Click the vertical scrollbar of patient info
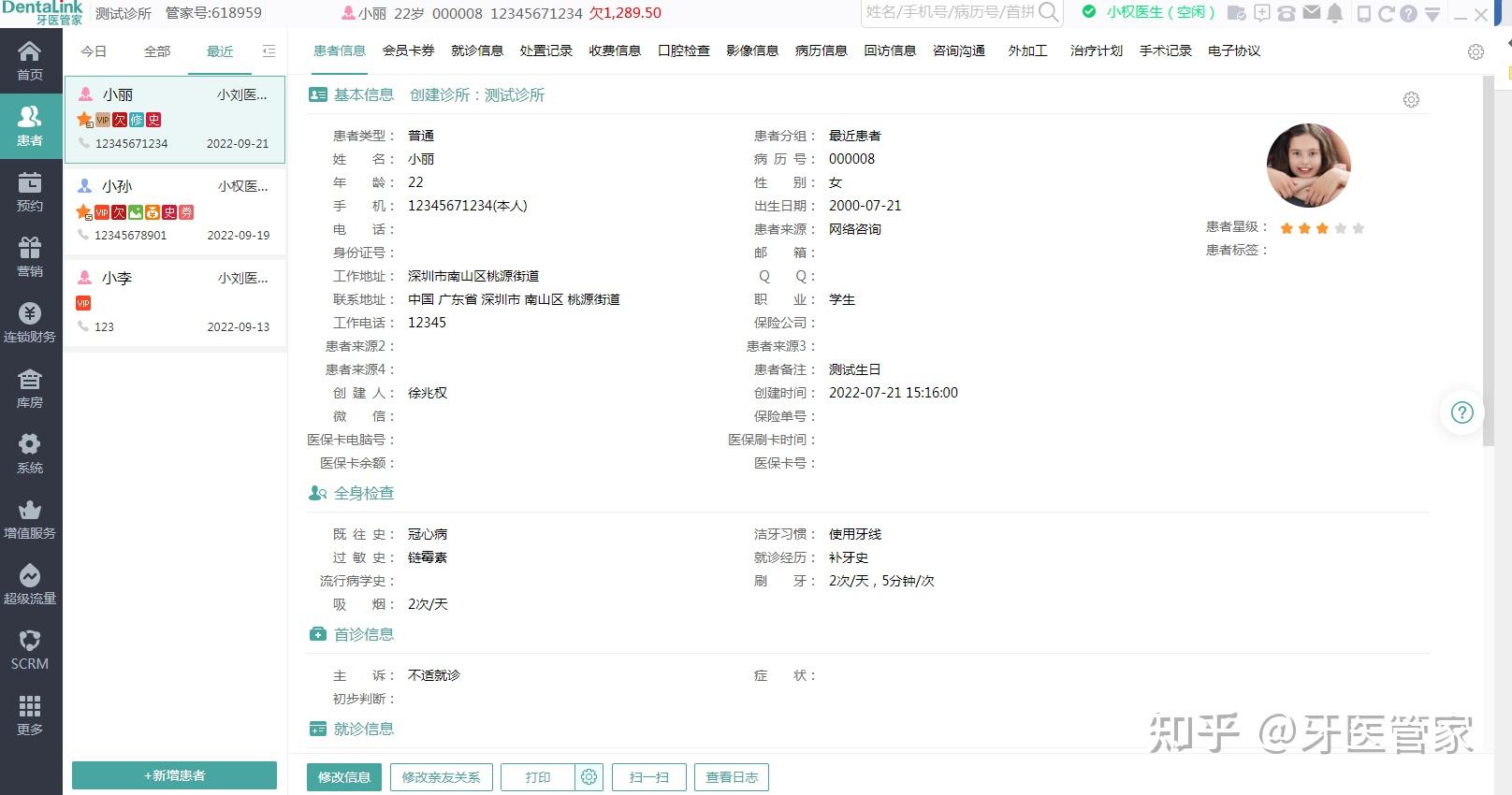The height and width of the screenshot is (795, 1512). pos(1489,262)
